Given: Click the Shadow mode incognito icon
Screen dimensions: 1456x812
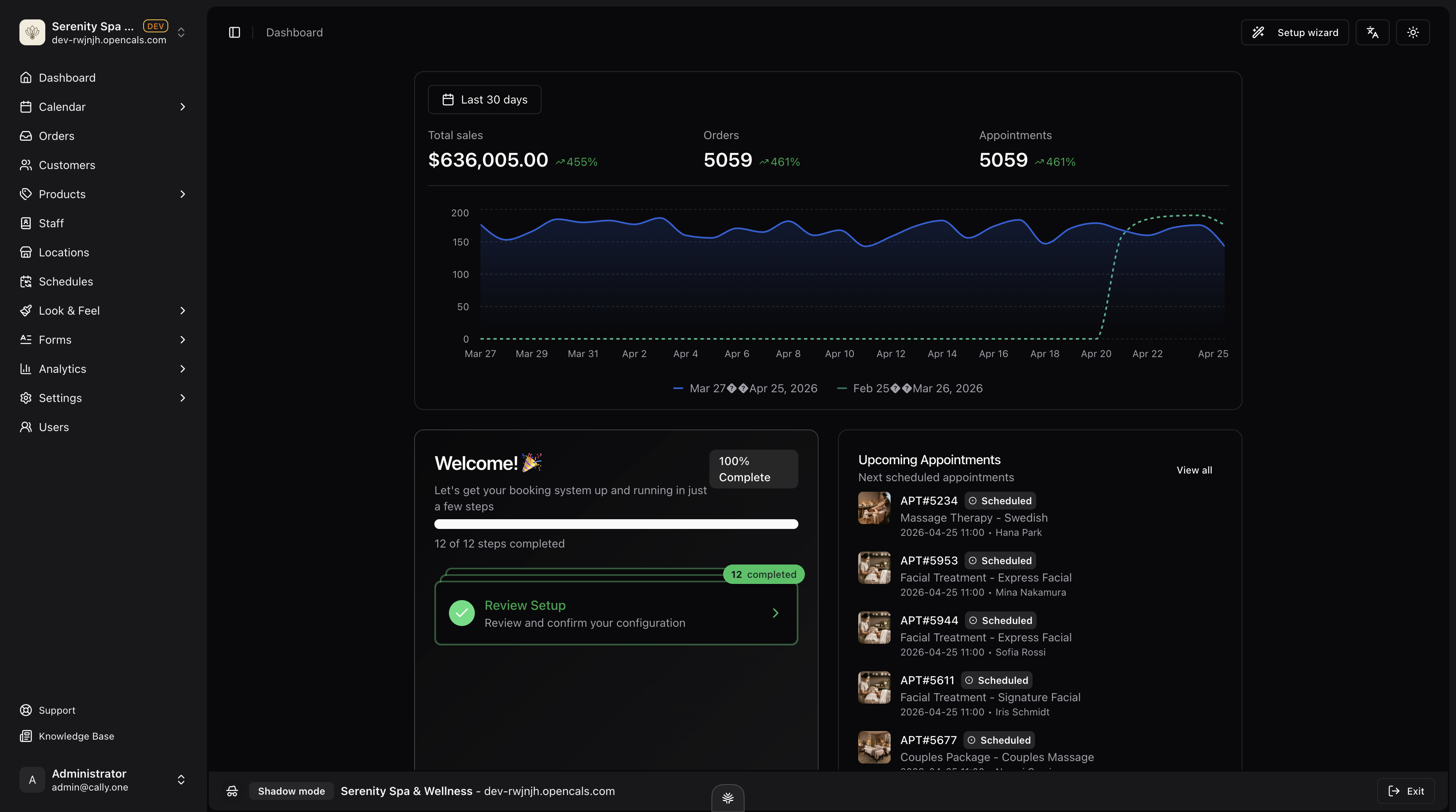Looking at the screenshot, I should pyautogui.click(x=232, y=791).
